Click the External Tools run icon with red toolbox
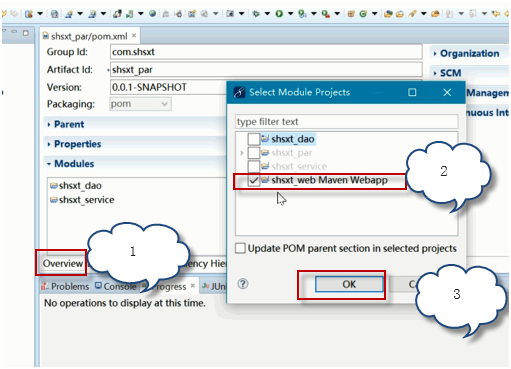Image resolution: width=511 pixels, height=369 pixels. 325,14
